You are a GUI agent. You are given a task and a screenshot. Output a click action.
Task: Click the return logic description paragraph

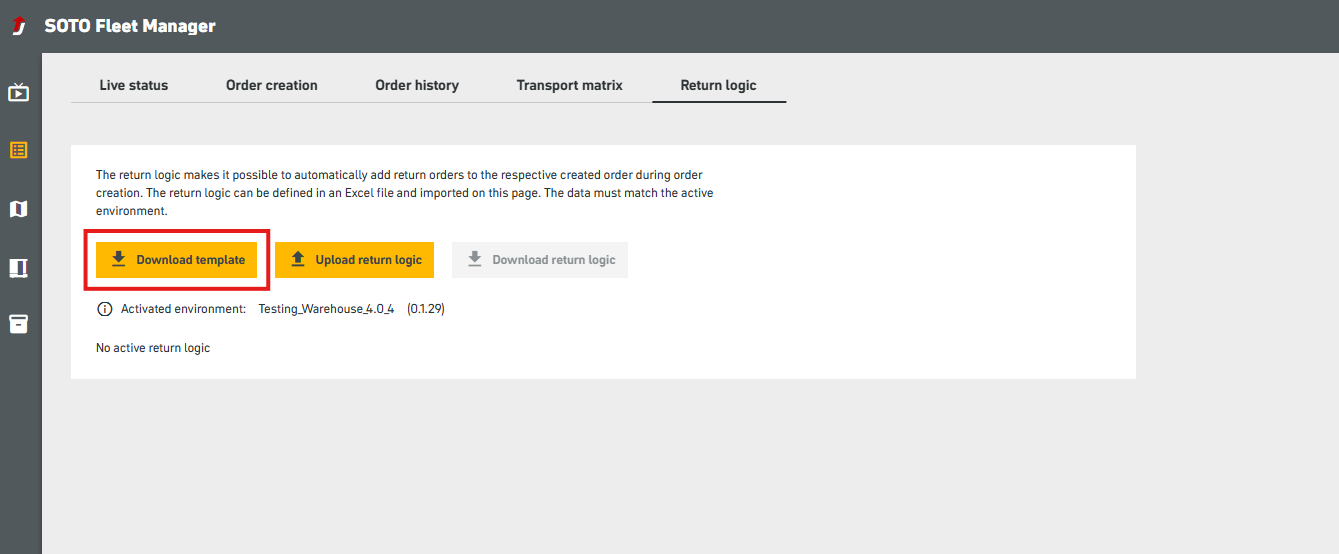point(405,193)
